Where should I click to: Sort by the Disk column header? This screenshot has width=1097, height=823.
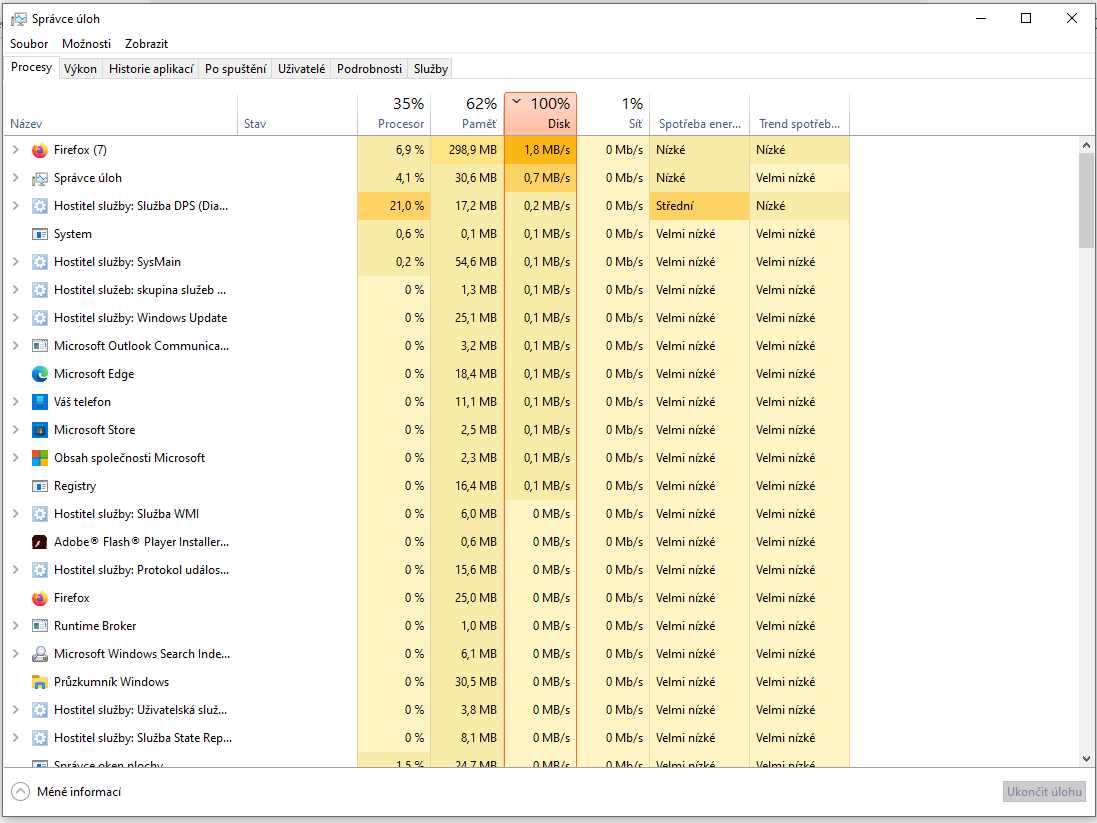540,114
